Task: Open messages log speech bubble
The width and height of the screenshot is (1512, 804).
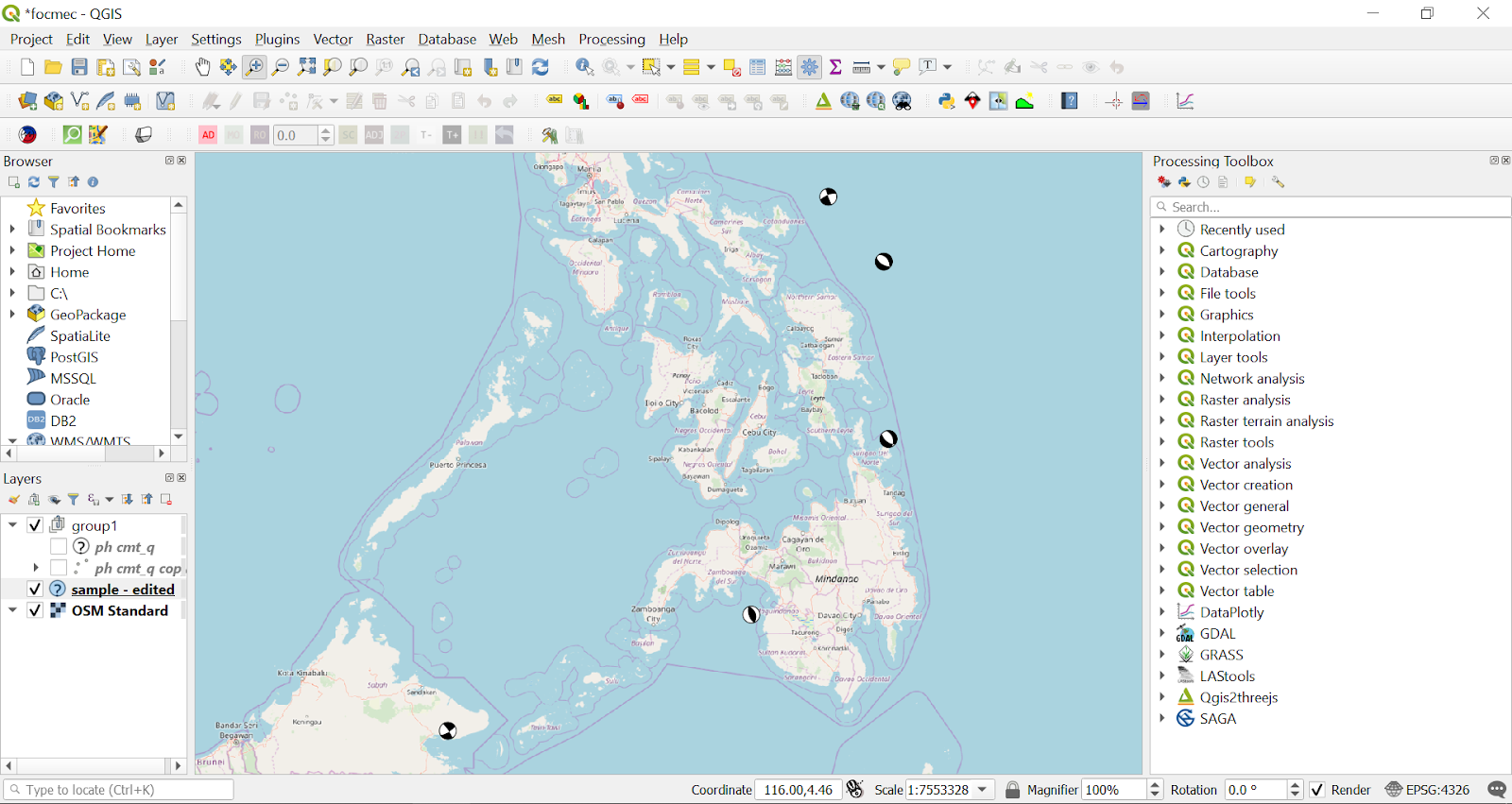Action: click(1497, 790)
